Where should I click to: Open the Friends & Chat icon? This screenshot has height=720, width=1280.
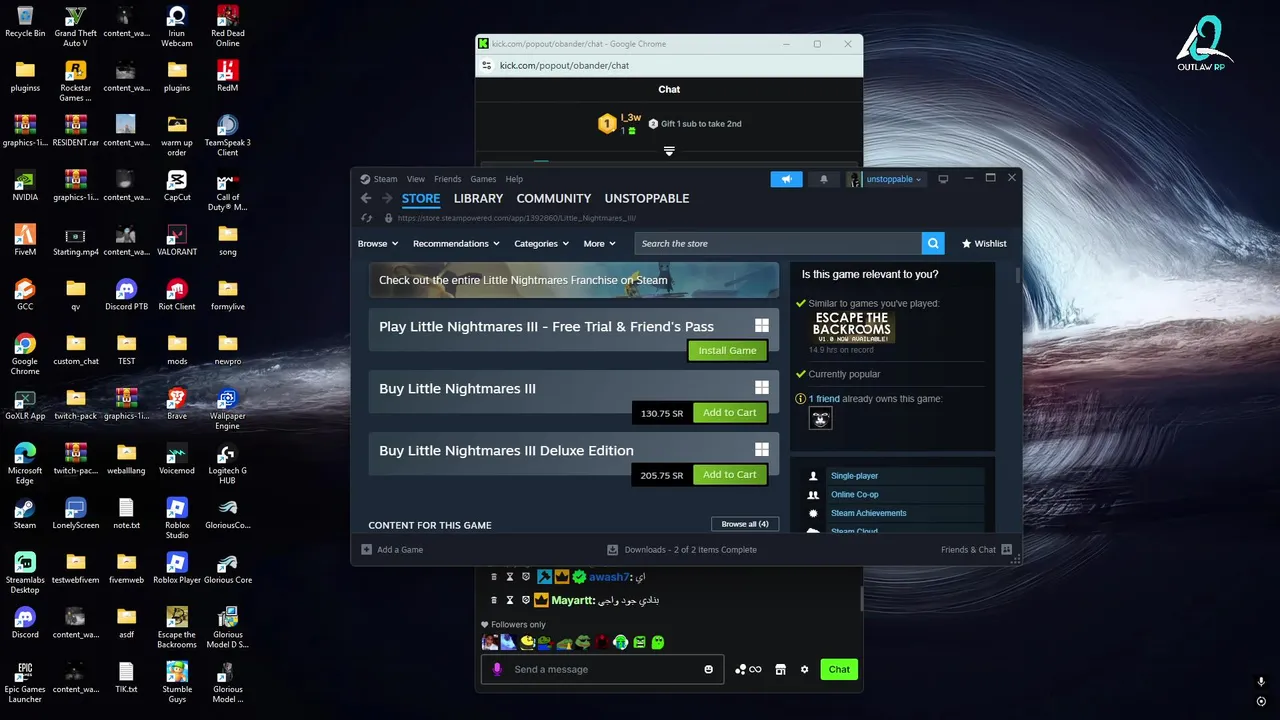point(1006,549)
